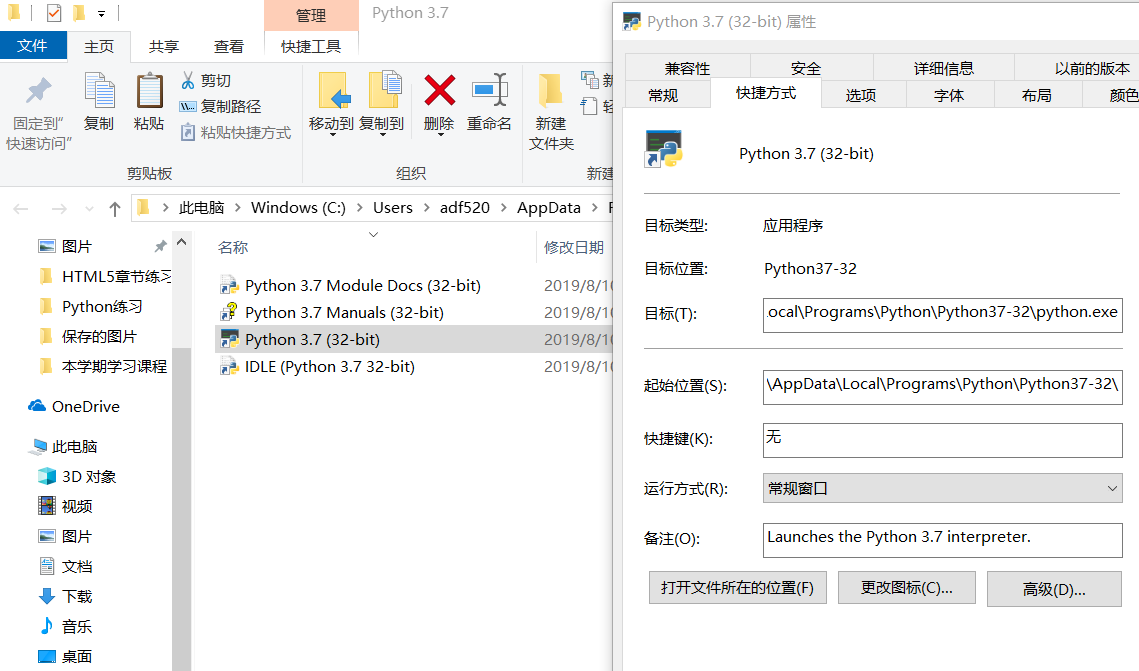The height and width of the screenshot is (671, 1139).
Task: Click adf520 in the address breadcrumb
Action: [465, 208]
